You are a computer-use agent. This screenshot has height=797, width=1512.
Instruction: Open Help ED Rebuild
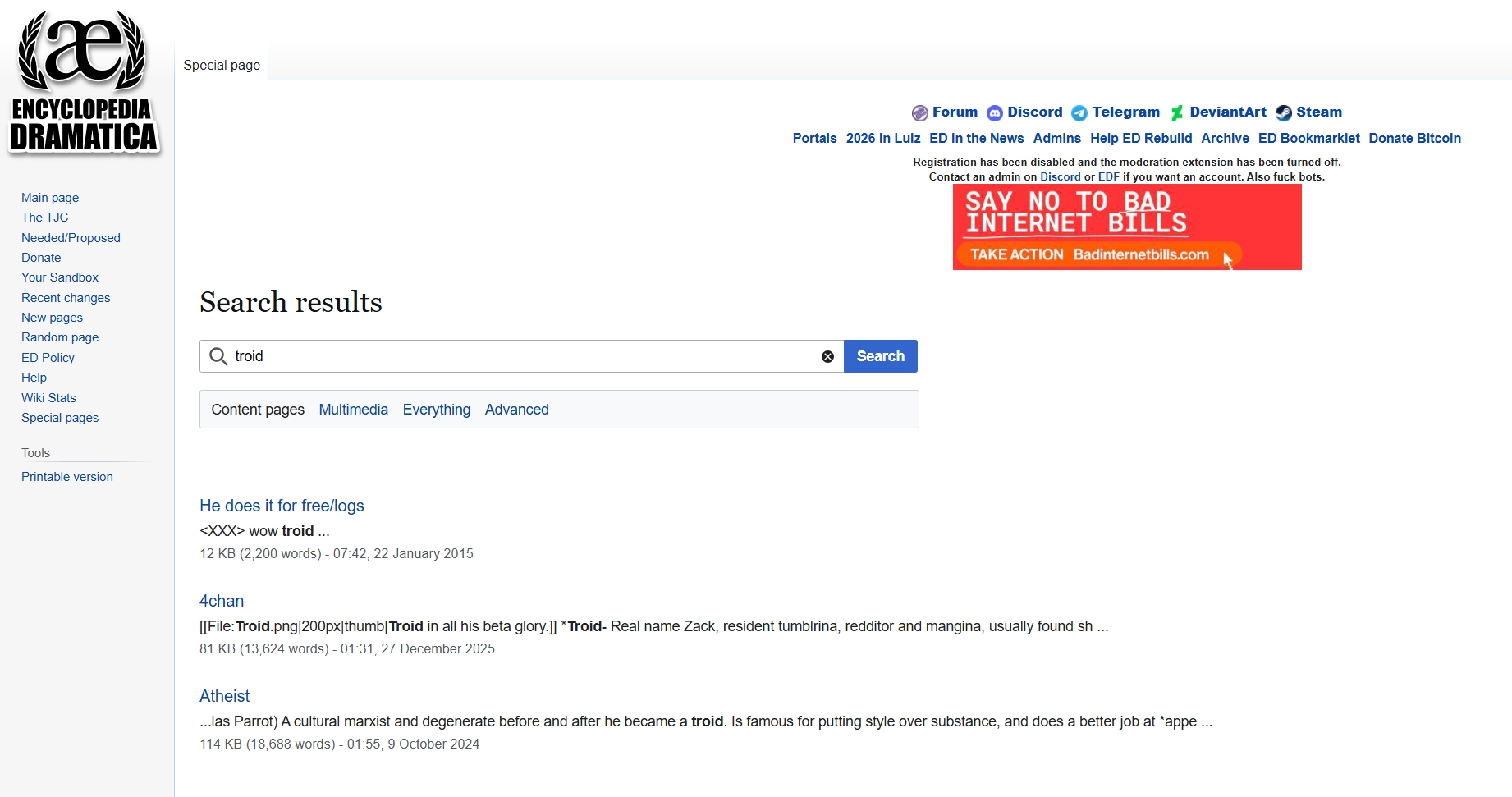click(1141, 138)
